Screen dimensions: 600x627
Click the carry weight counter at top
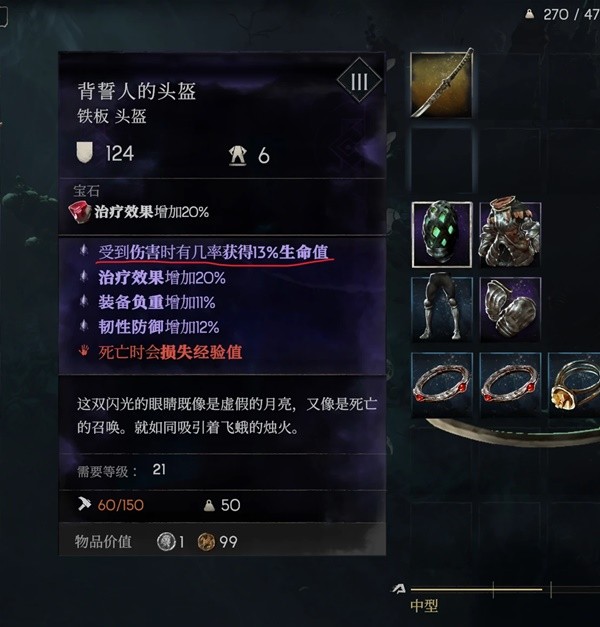click(x=564, y=15)
